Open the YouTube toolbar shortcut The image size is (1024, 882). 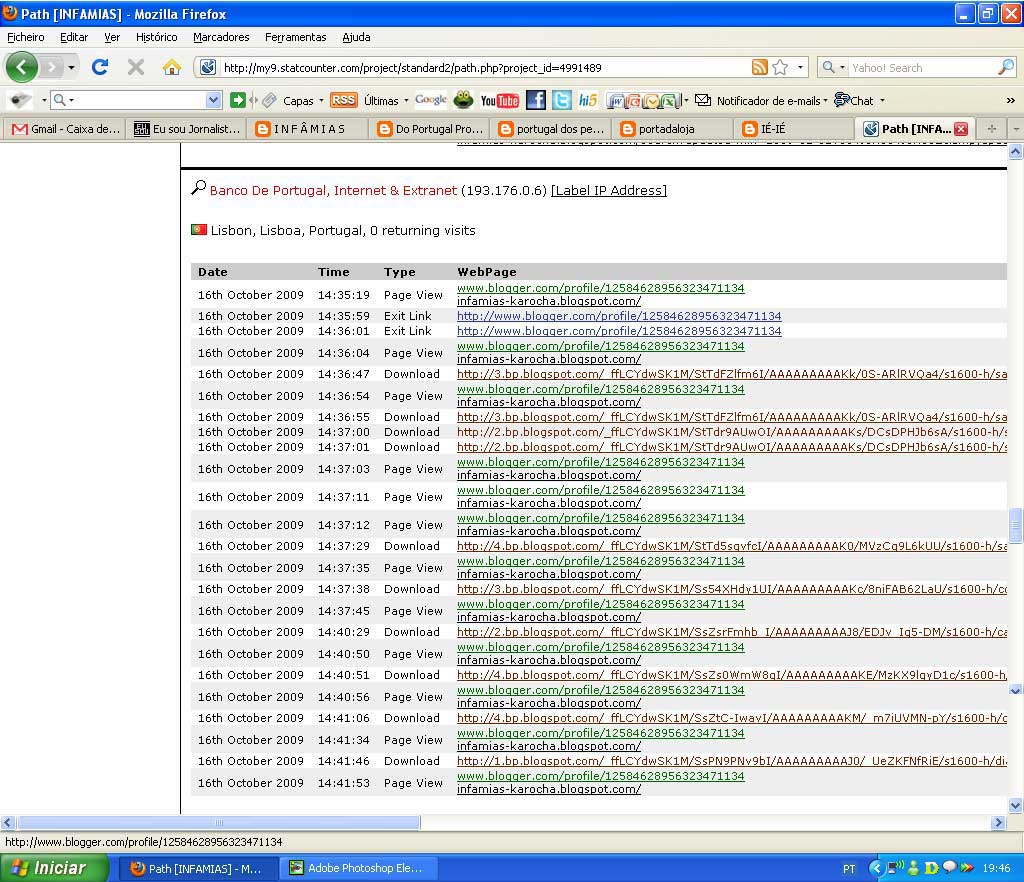pos(499,101)
